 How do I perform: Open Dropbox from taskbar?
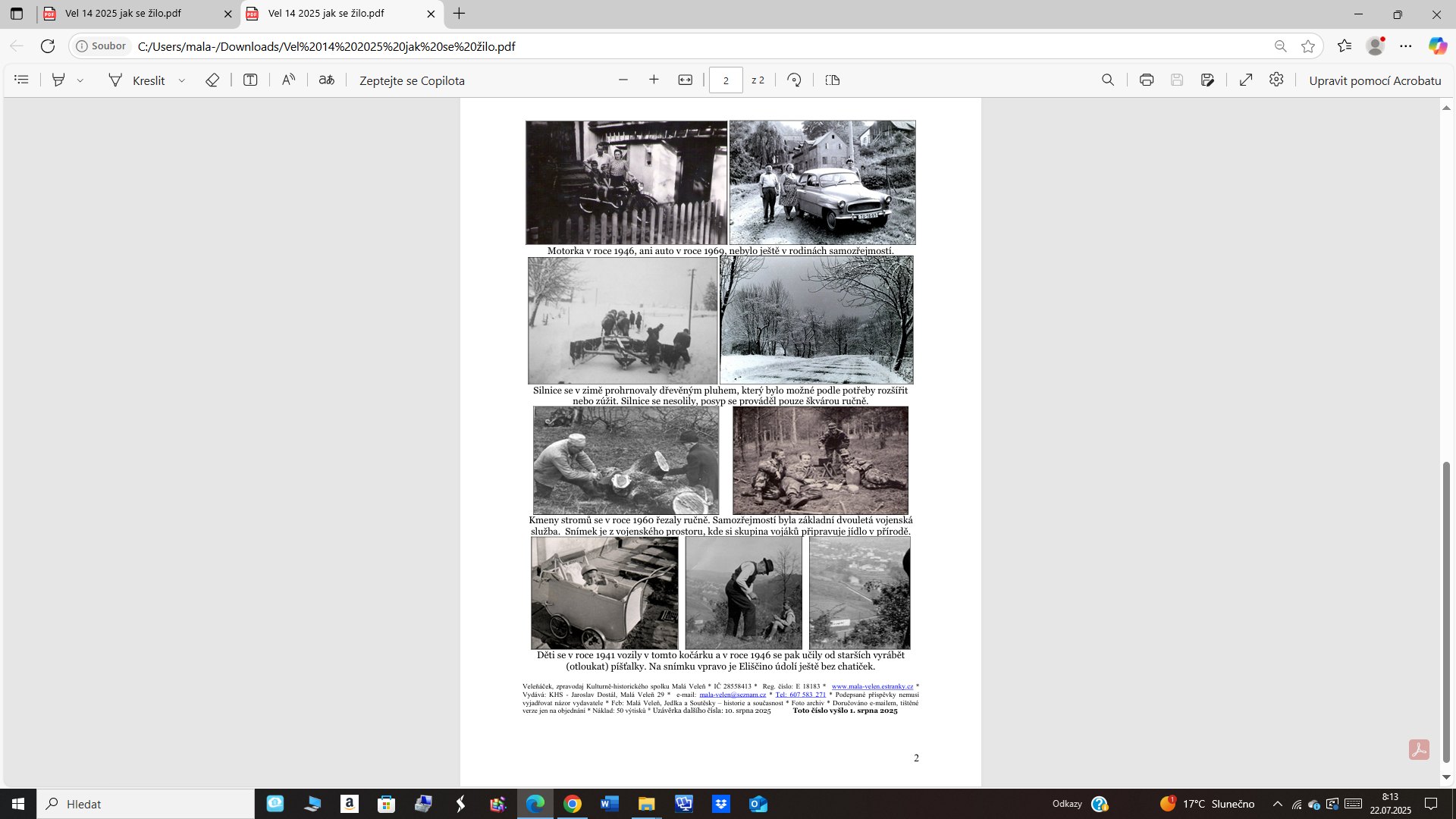click(721, 804)
